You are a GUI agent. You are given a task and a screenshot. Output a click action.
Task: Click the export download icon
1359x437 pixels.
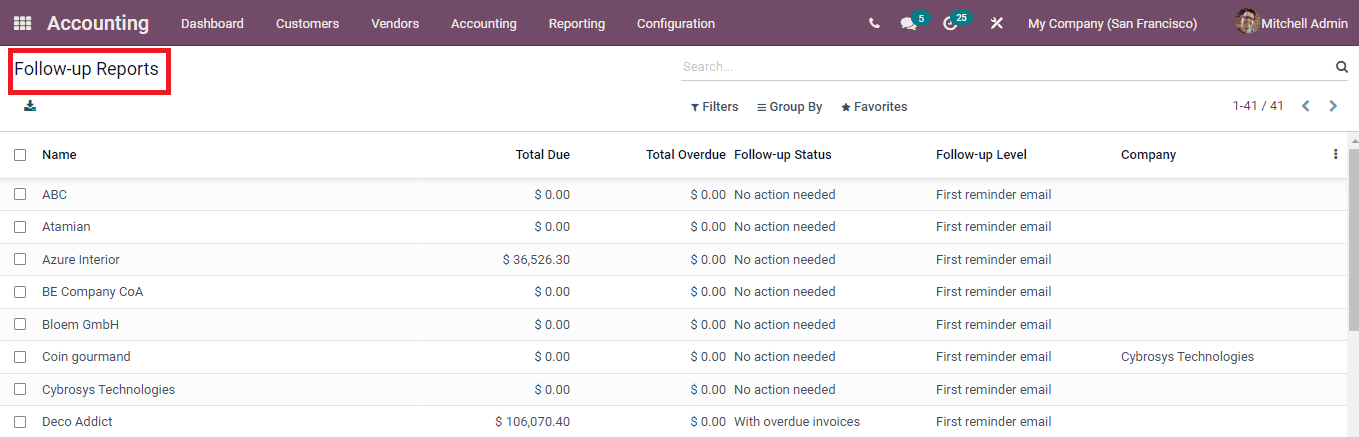[30, 105]
